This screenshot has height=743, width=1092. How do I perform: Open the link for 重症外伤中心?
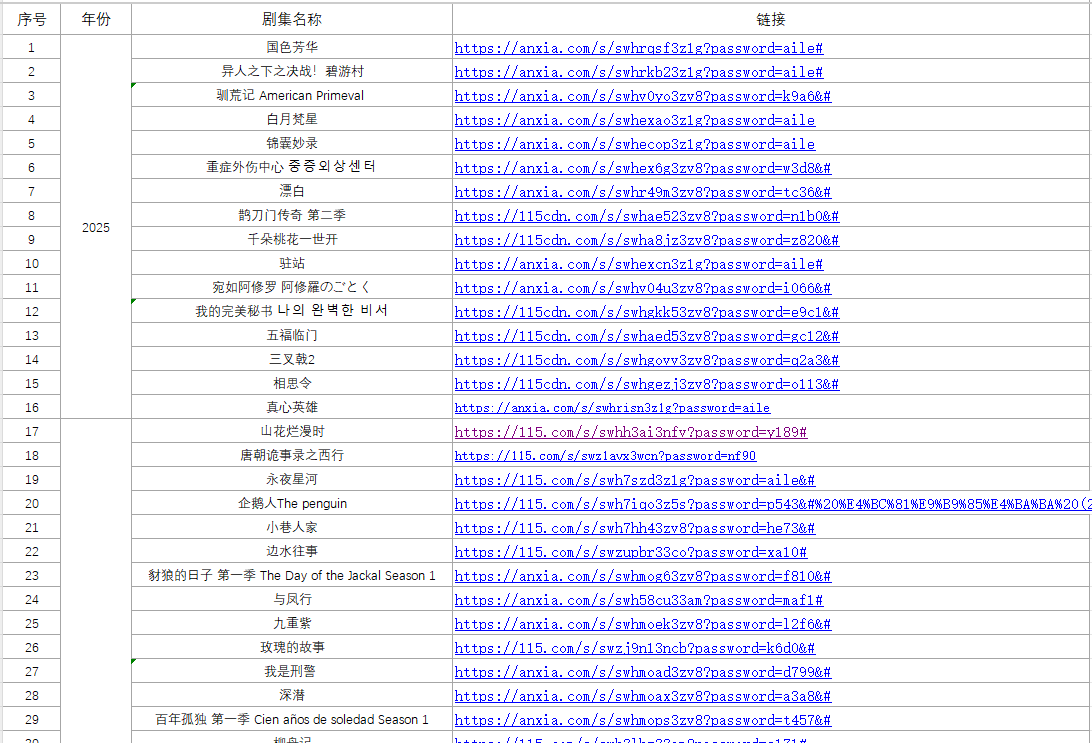643,168
